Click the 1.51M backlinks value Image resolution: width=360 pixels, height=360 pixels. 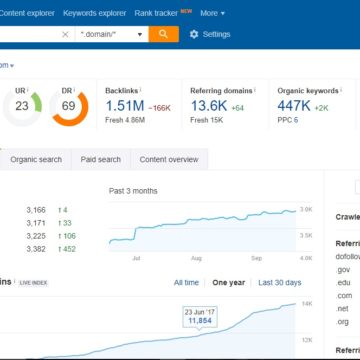click(125, 106)
